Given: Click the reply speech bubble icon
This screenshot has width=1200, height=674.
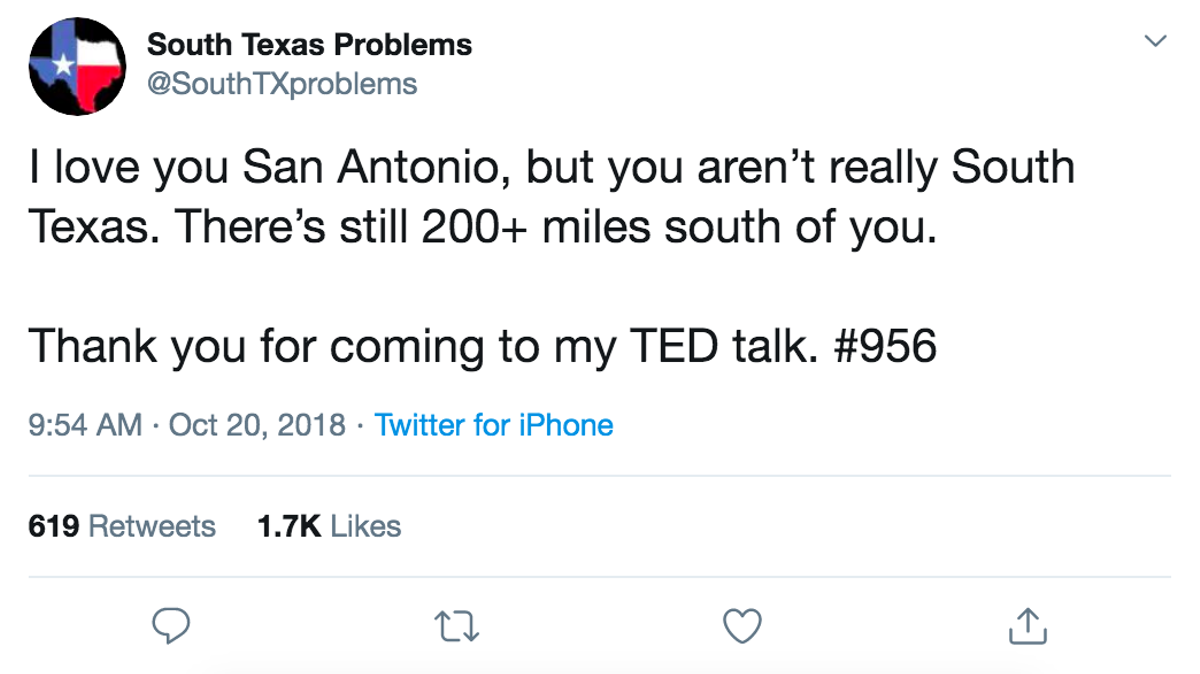Looking at the screenshot, I should pos(171,627).
